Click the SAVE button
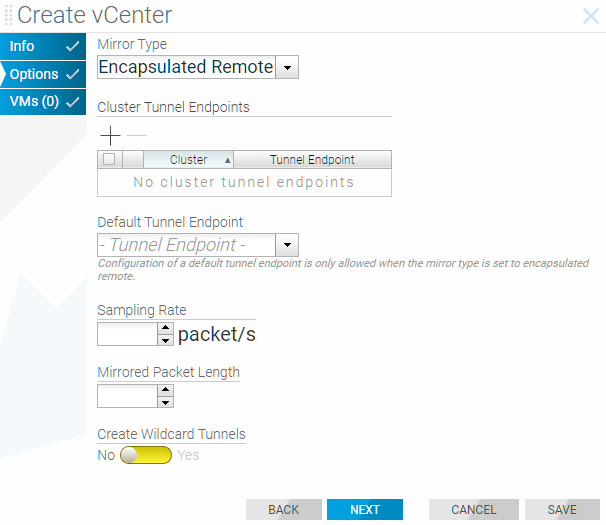The width and height of the screenshot is (606, 525). [562, 510]
